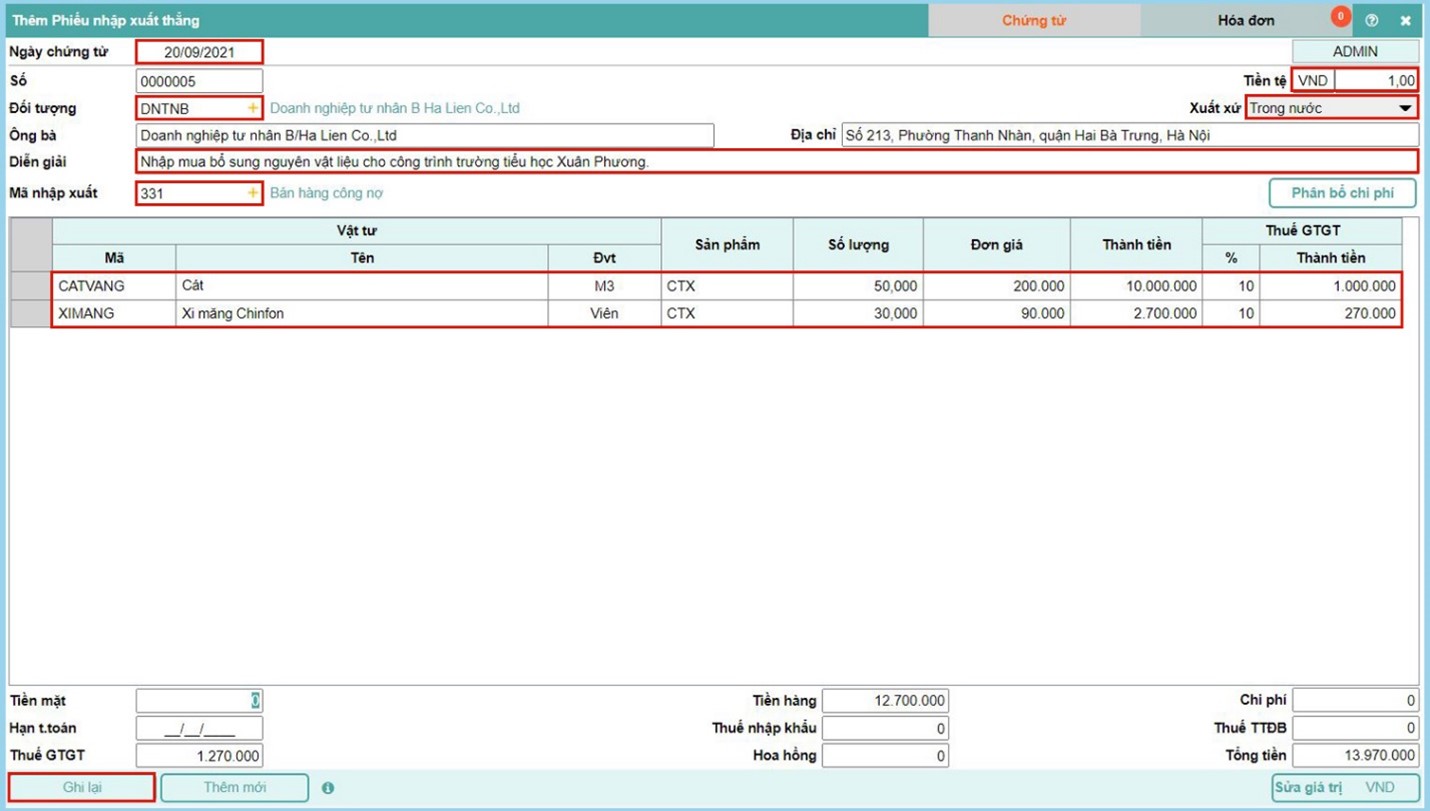The image size is (1430, 811).
Task: Click the orange notification badge icon
Action: [1340, 16]
